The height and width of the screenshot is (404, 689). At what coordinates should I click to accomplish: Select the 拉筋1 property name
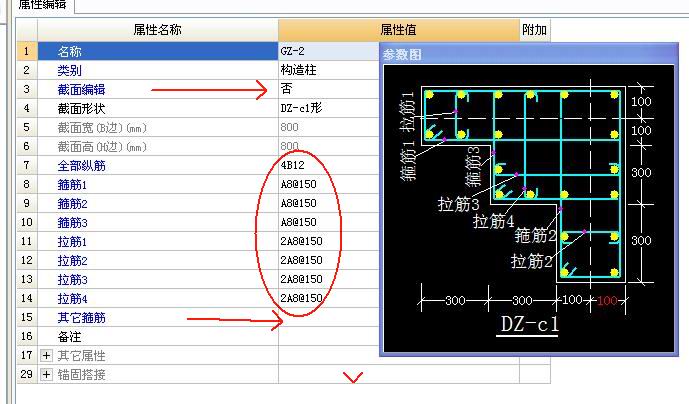(x=72, y=241)
